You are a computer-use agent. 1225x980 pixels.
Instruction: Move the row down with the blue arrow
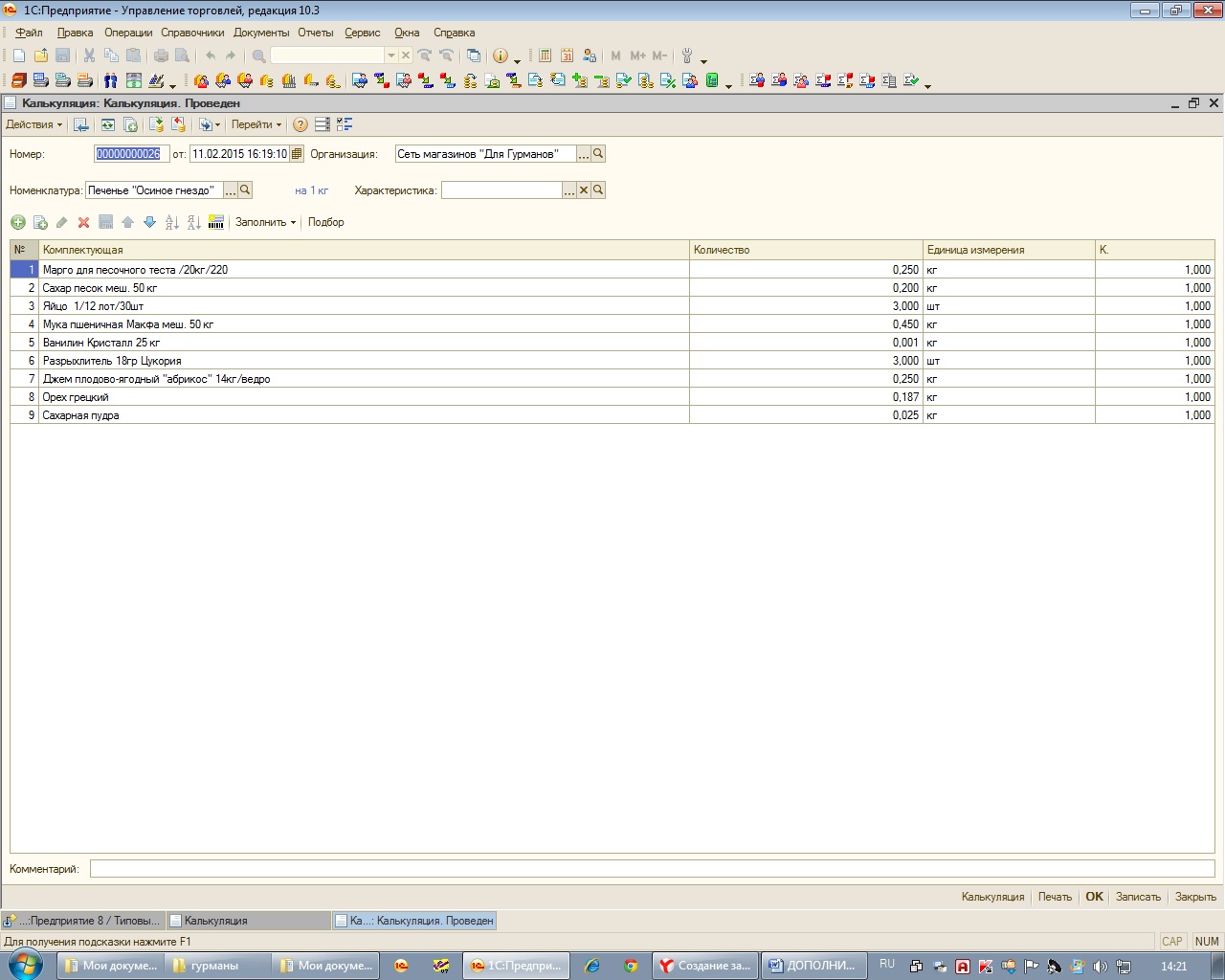(x=149, y=222)
